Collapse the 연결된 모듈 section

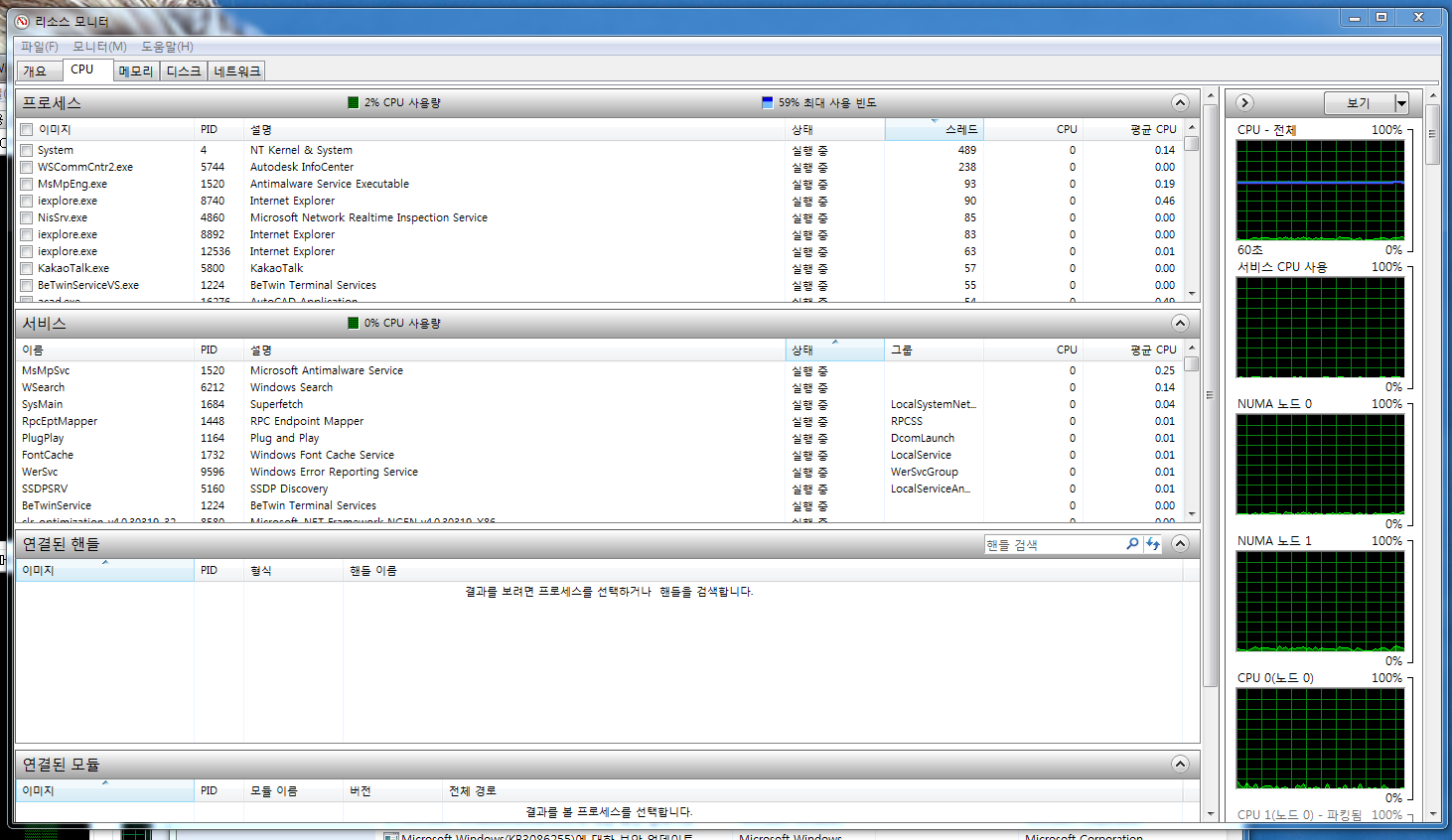(x=1180, y=764)
